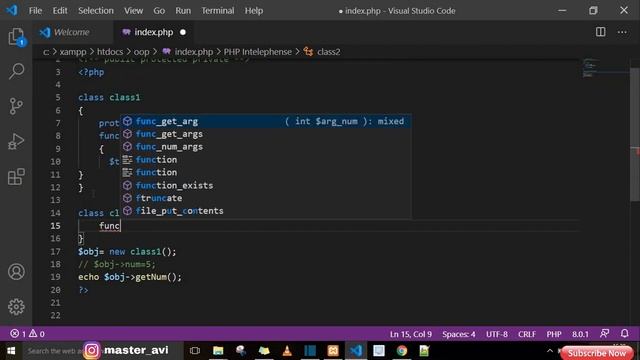Open the Selection menu
This screenshot has width=640, height=360.
96,11
